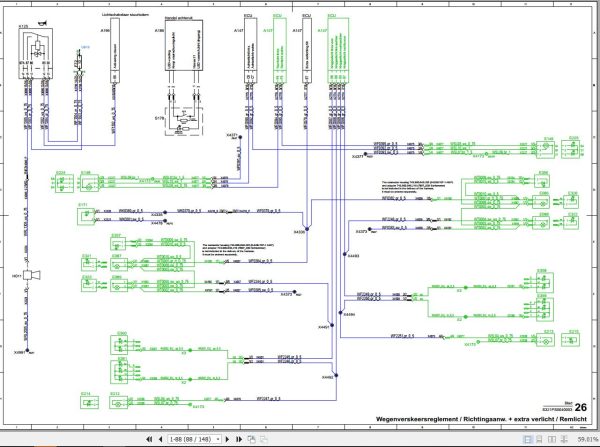Click the title Wegenverskeersreglement / Richtingaanw. + extra verlicht / Remlicht
Screen dimensions: 600x447
click(x=481, y=419)
